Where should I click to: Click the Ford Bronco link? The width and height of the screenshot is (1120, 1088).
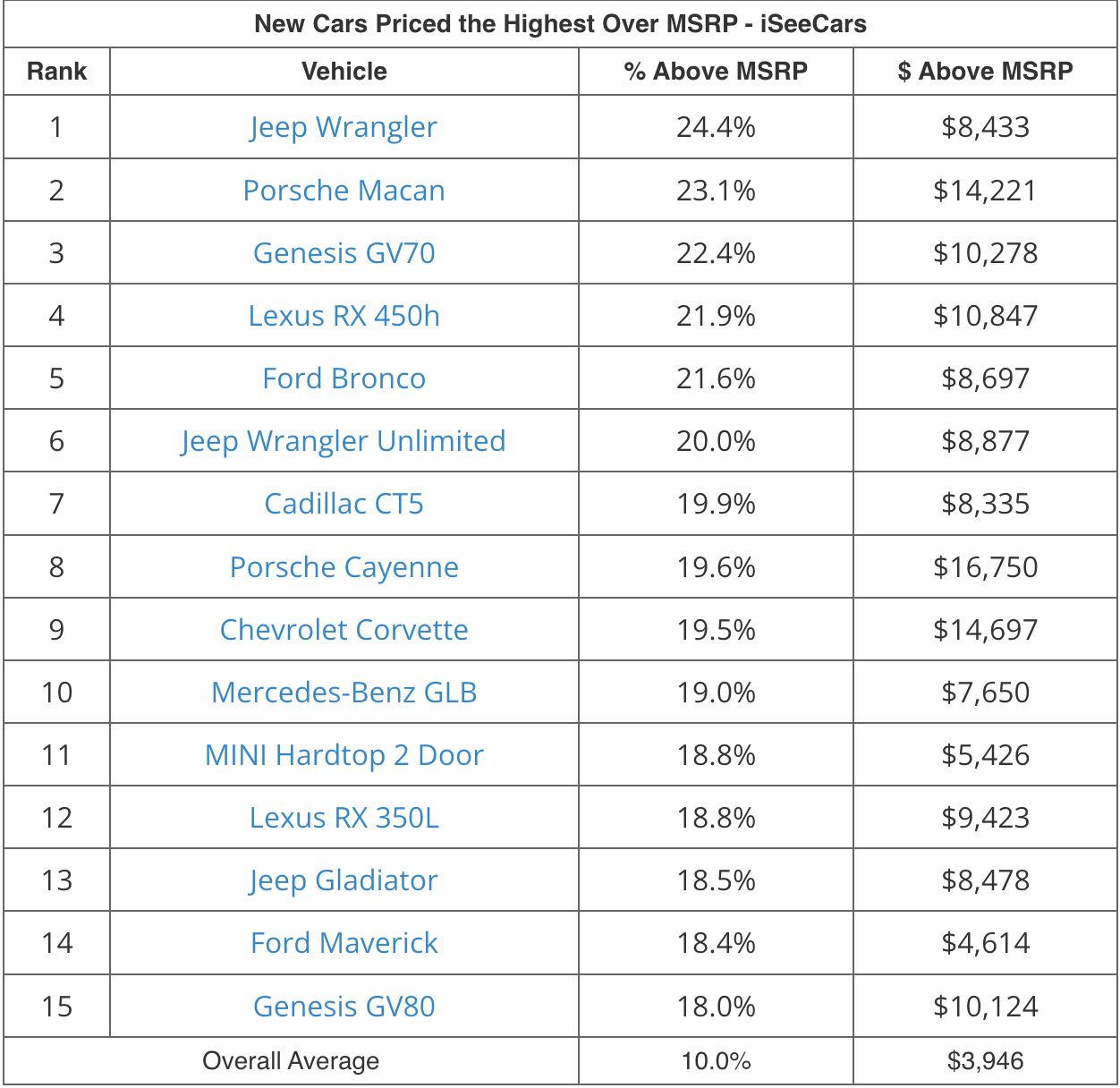tap(344, 378)
